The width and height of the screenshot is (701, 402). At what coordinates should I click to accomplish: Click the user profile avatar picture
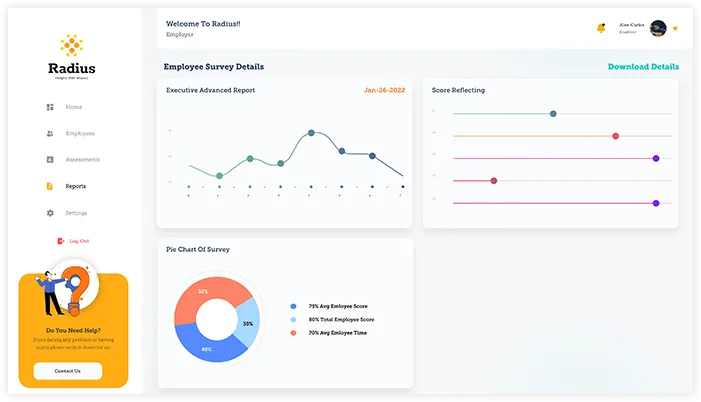click(x=658, y=28)
